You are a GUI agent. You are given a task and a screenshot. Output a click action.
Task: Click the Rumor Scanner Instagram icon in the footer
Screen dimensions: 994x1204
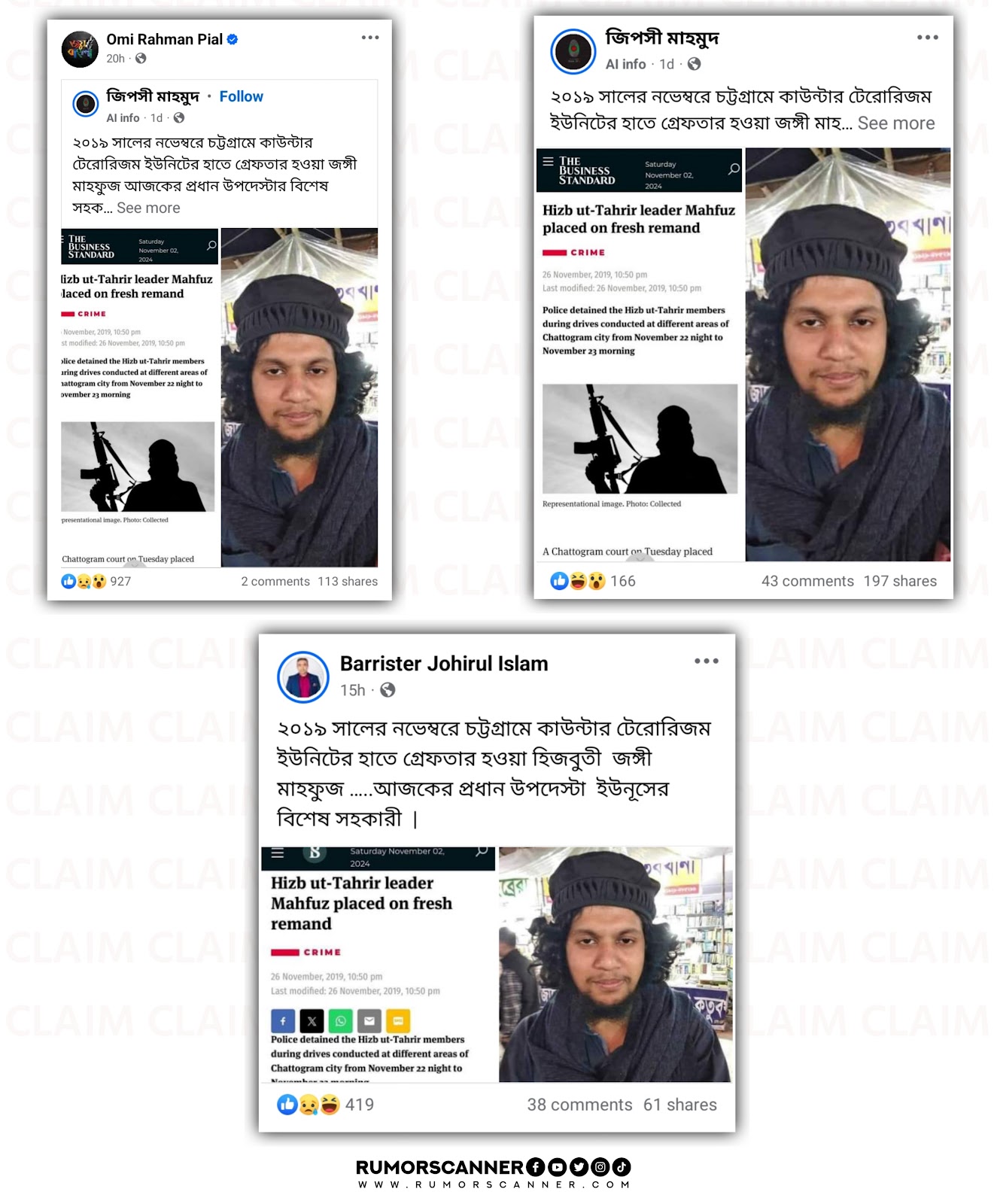click(600, 1167)
